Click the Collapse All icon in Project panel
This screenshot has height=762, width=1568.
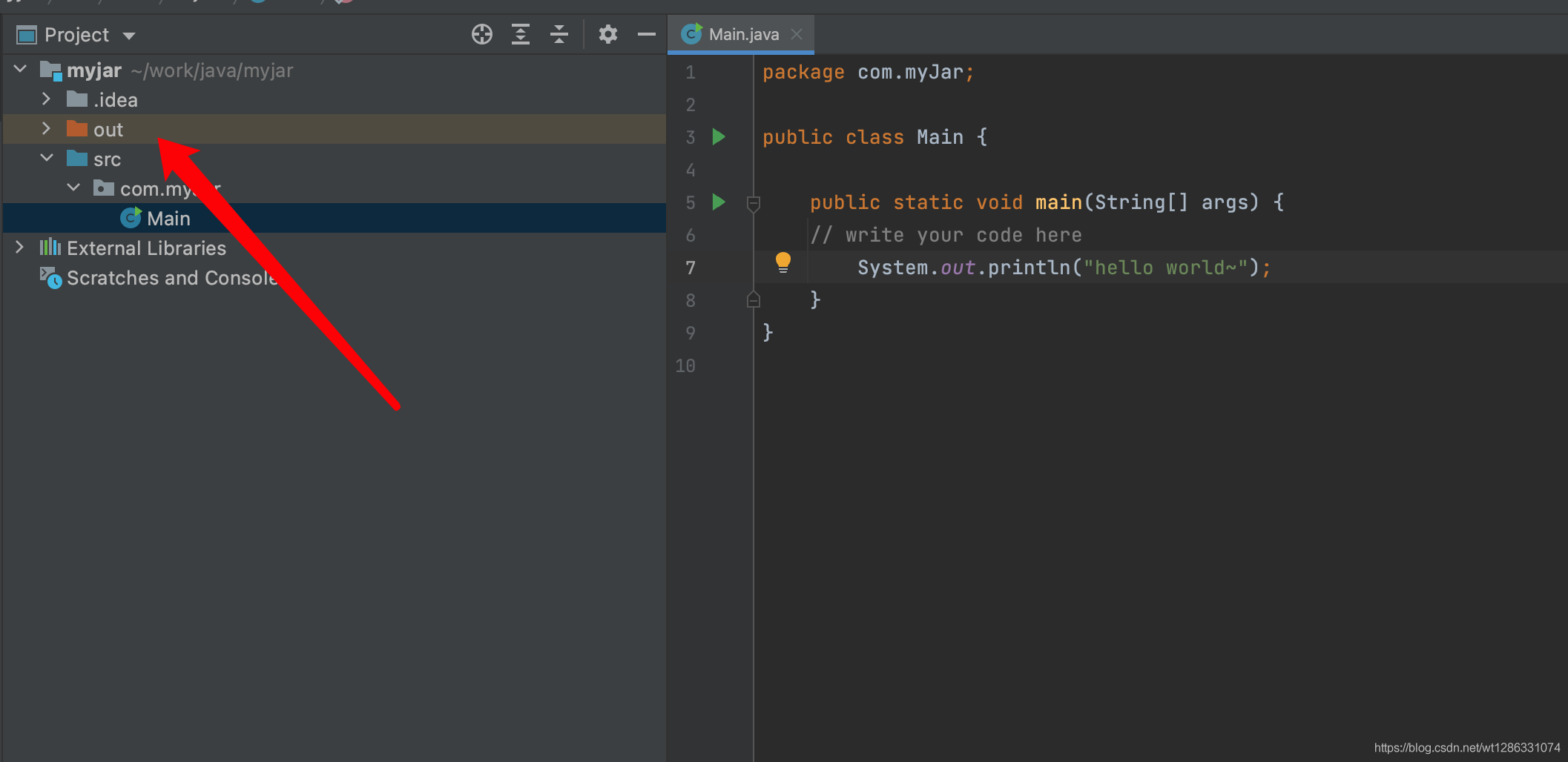tap(559, 34)
